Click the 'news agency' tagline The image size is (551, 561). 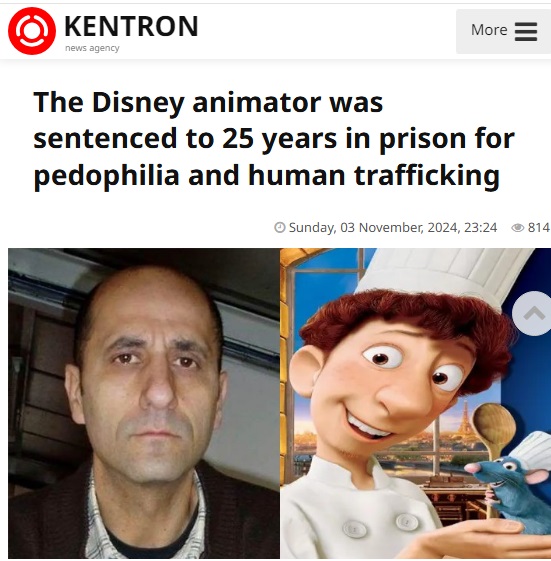tap(92, 48)
